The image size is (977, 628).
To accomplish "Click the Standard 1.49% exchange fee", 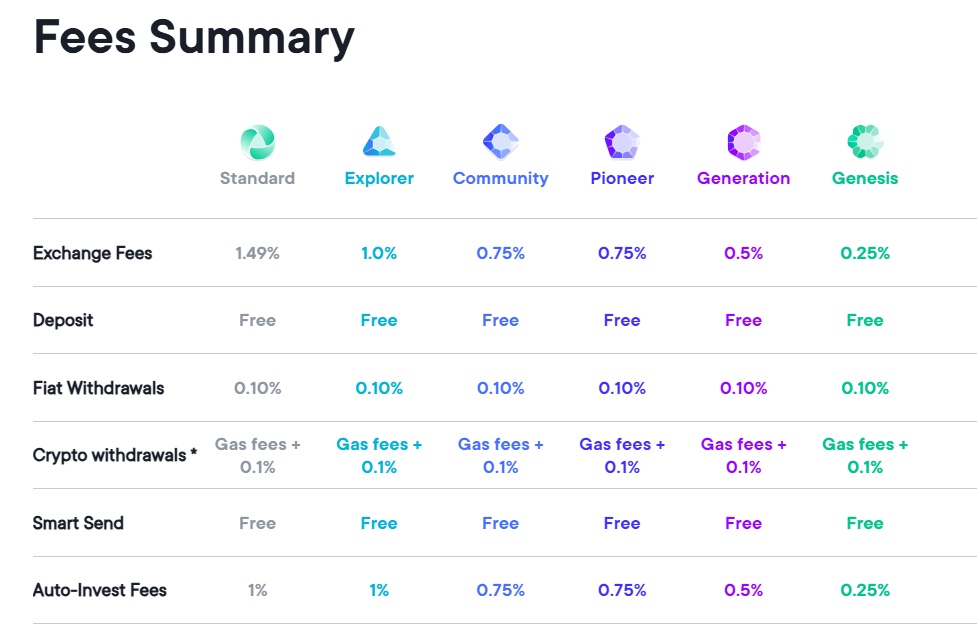I will 257,253.
